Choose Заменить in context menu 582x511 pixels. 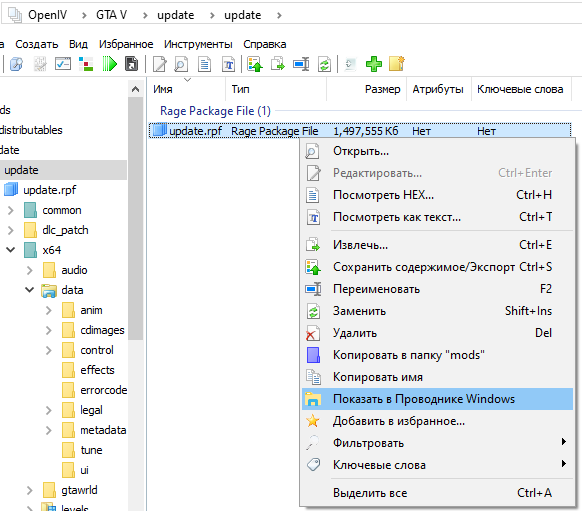click(438, 311)
